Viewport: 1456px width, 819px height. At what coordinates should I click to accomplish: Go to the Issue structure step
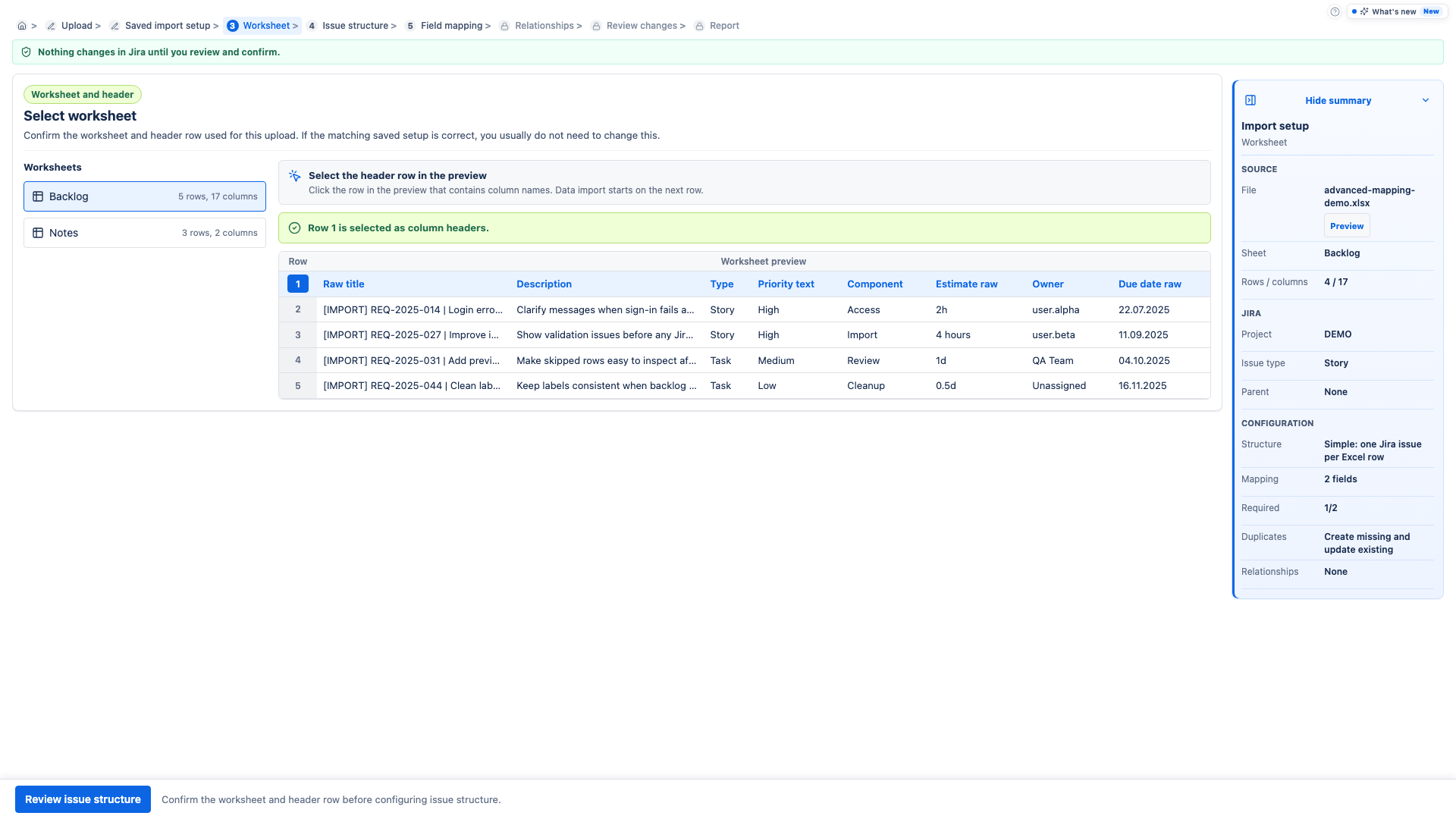click(x=355, y=26)
